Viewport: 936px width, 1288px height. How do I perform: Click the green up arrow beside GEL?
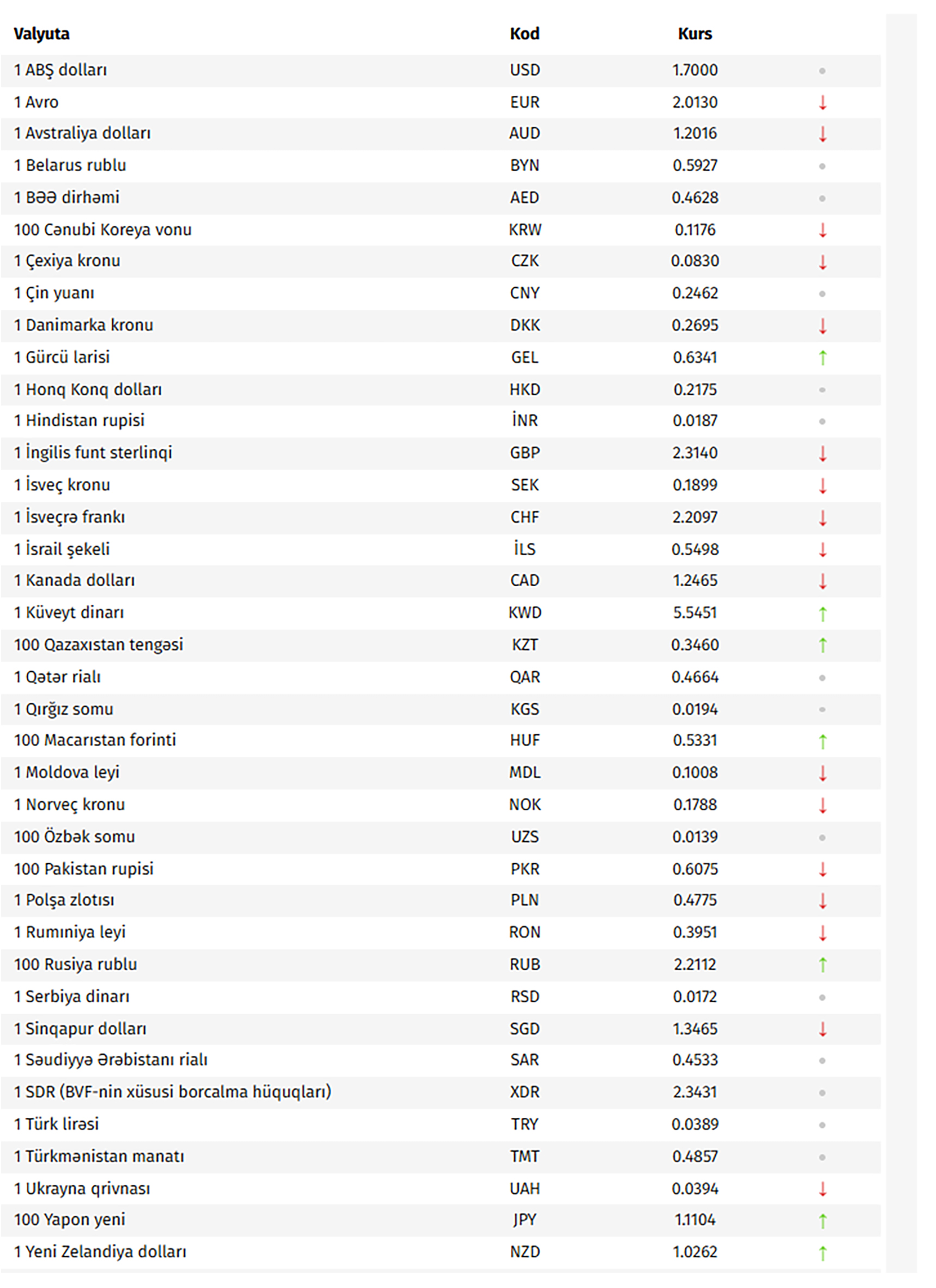click(x=822, y=357)
